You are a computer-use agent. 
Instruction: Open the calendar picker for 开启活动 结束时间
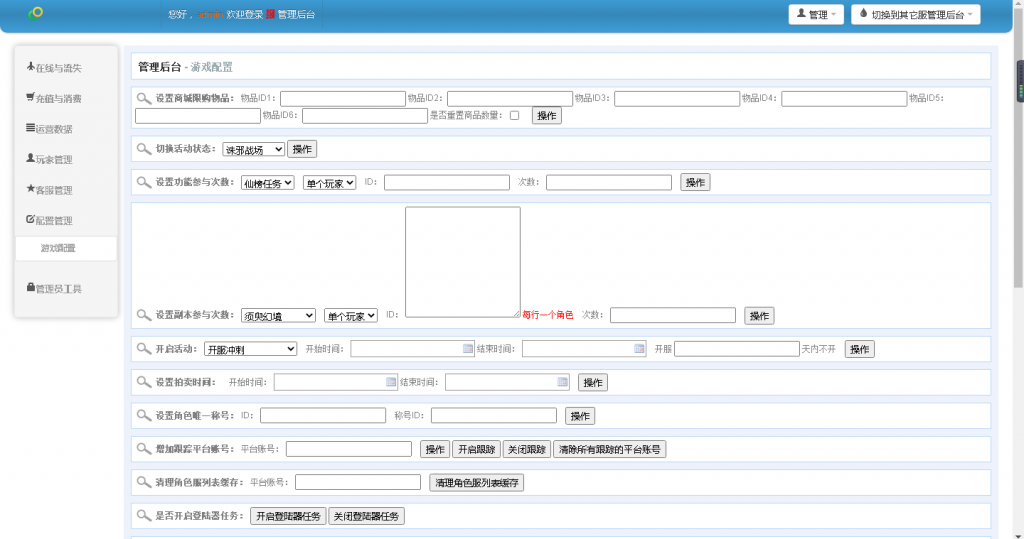640,349
